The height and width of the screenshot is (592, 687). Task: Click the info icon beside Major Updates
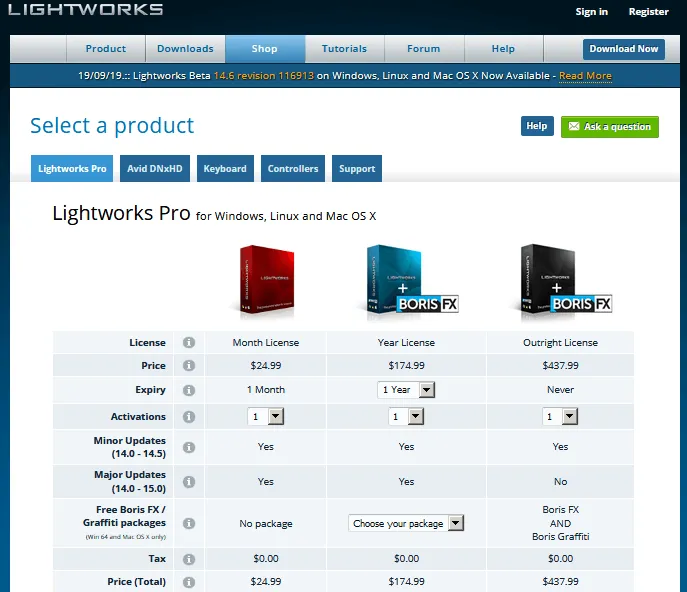point(189,482)
